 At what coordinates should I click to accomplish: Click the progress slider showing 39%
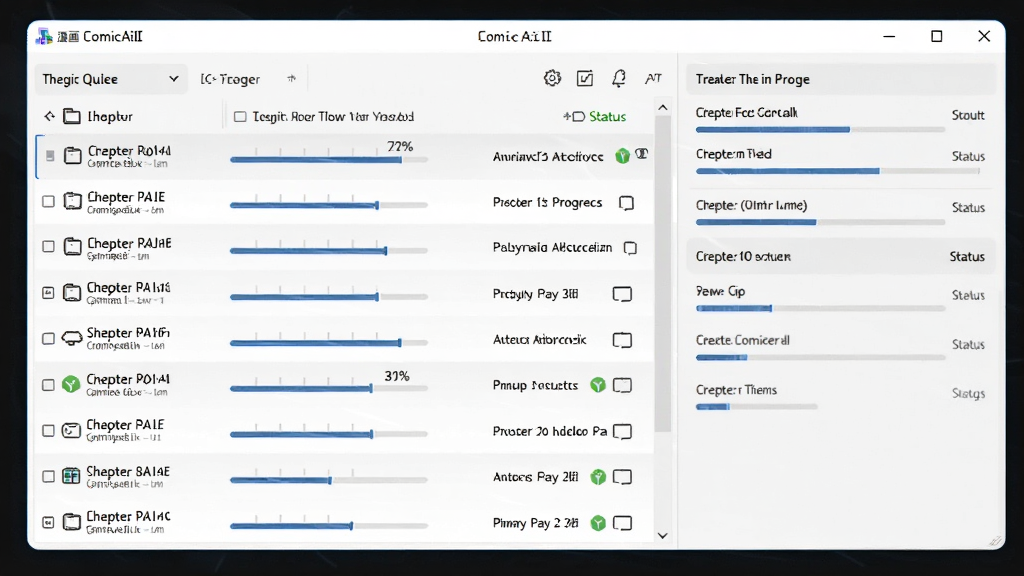point(328,388)
